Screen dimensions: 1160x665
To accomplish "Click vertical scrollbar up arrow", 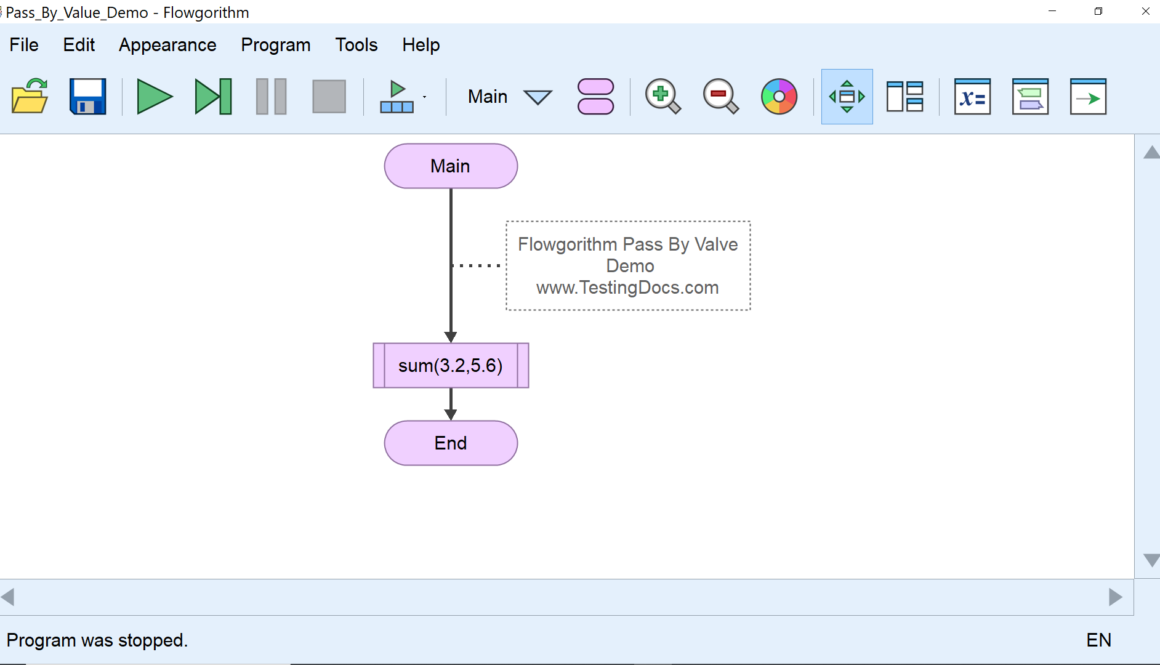I will coord(1151,152).
